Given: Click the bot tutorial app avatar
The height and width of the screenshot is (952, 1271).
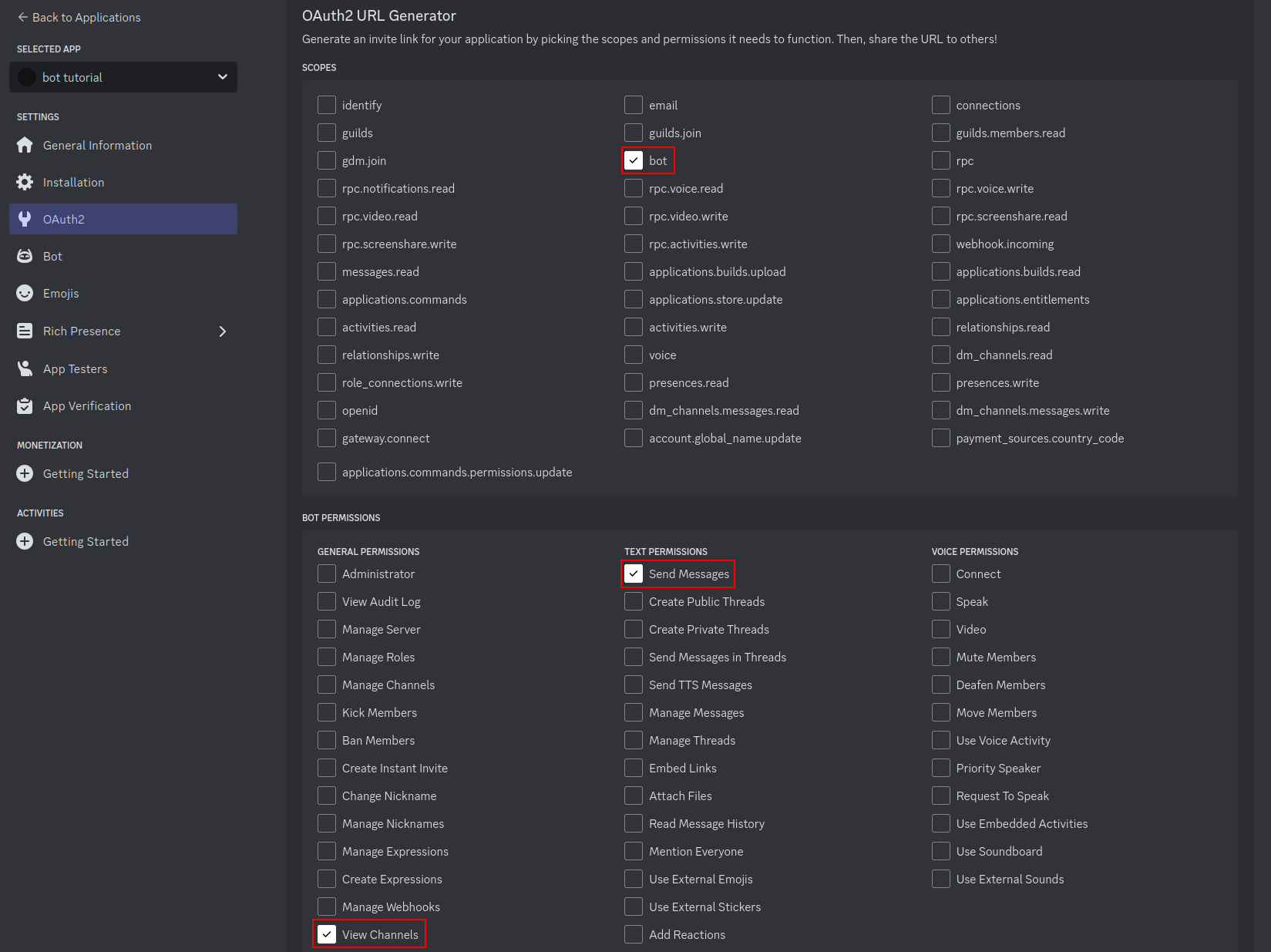Looking at the screenshot, I should 27,77.
